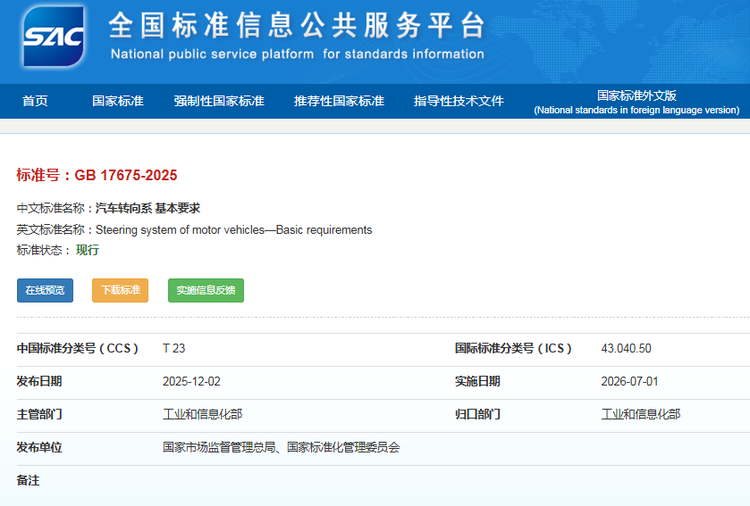750x506 pixels.
Task: Click the 现行 status label
Action: [x=88, y=250]
